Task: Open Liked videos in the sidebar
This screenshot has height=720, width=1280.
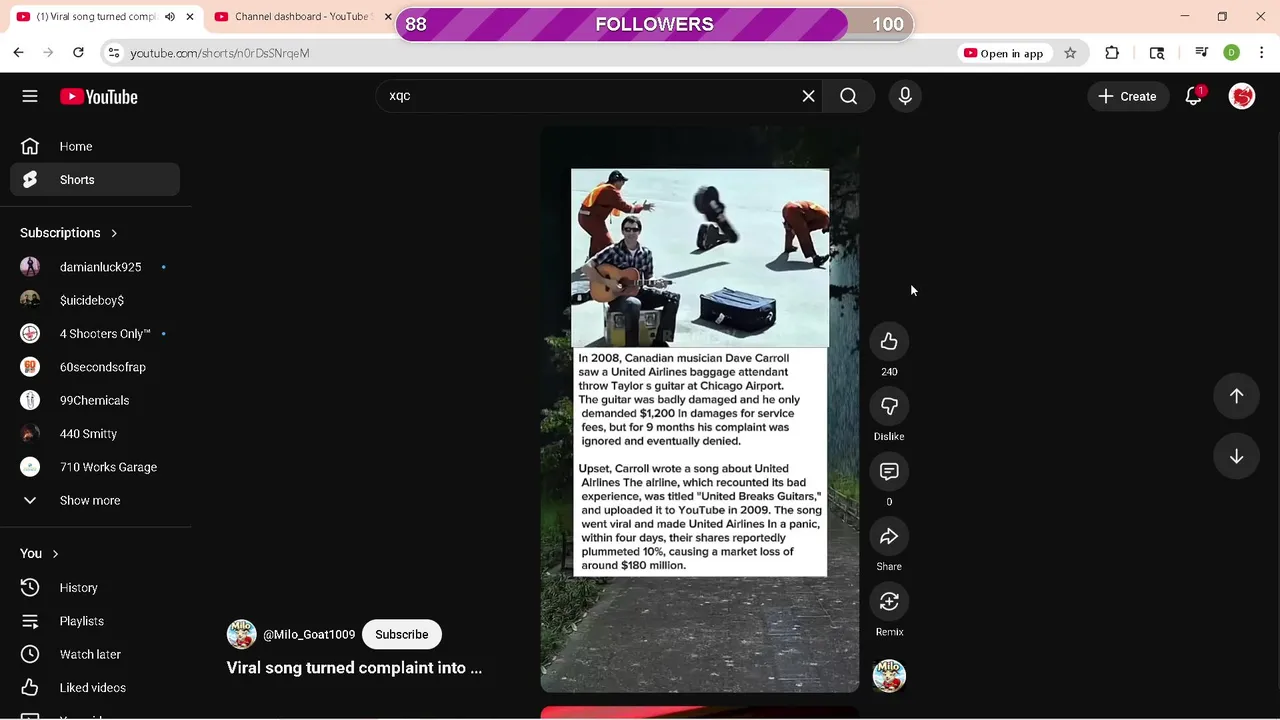Action: pyautogui.click(x=95, y=688)
